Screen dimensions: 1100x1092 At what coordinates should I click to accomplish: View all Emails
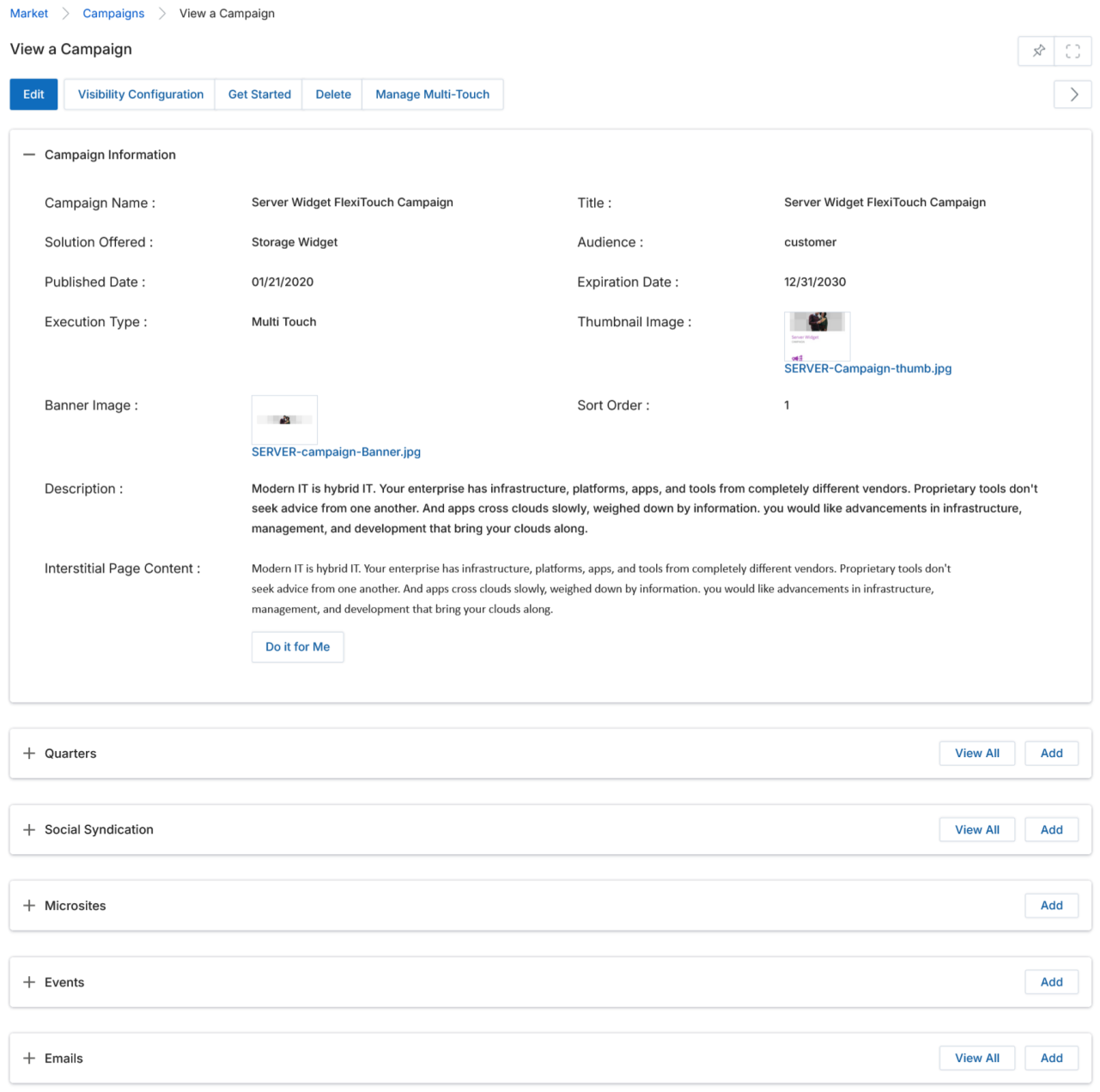coord(977,1059)
